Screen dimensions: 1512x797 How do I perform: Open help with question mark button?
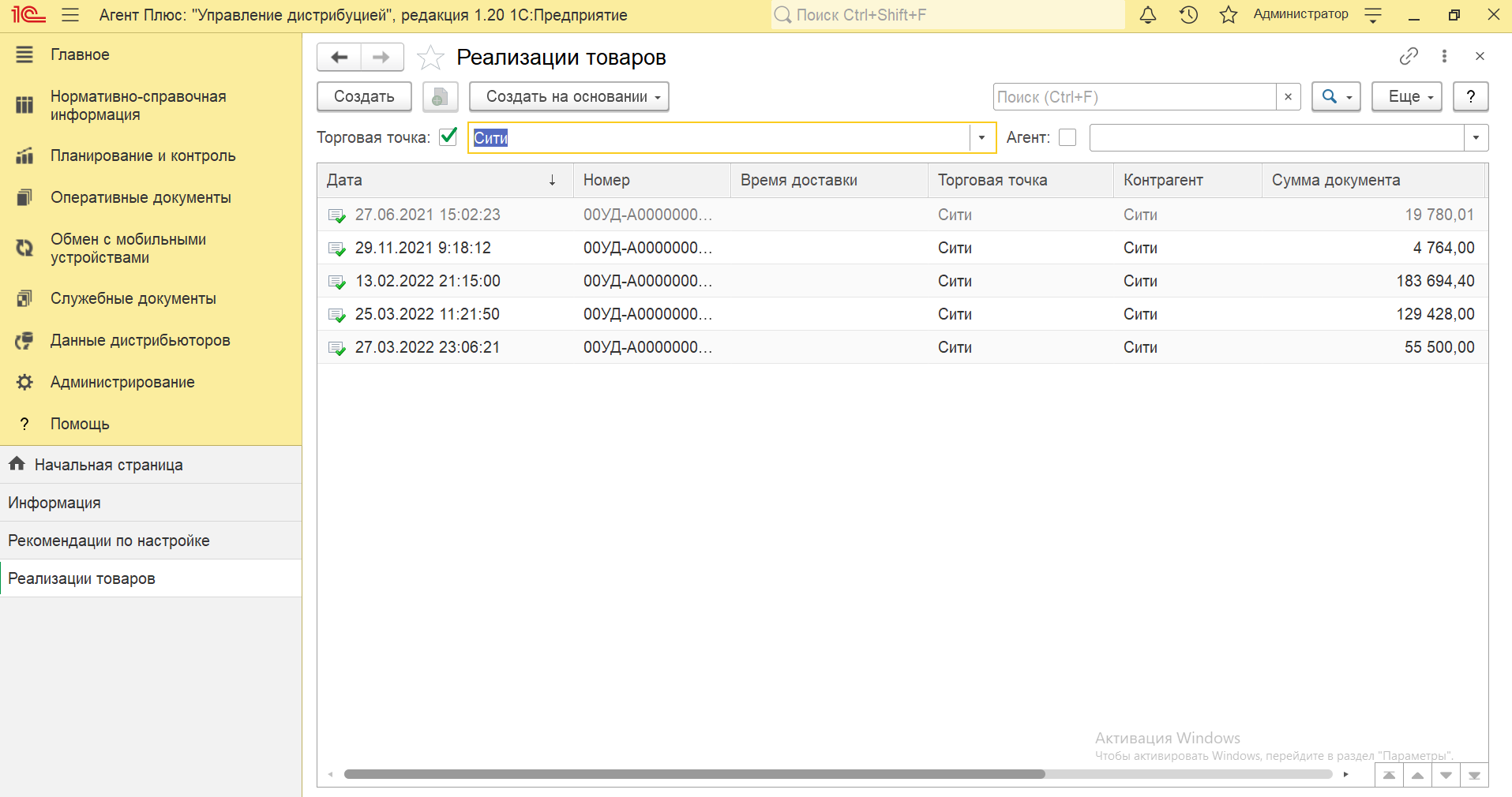[x=1470, y=97]
